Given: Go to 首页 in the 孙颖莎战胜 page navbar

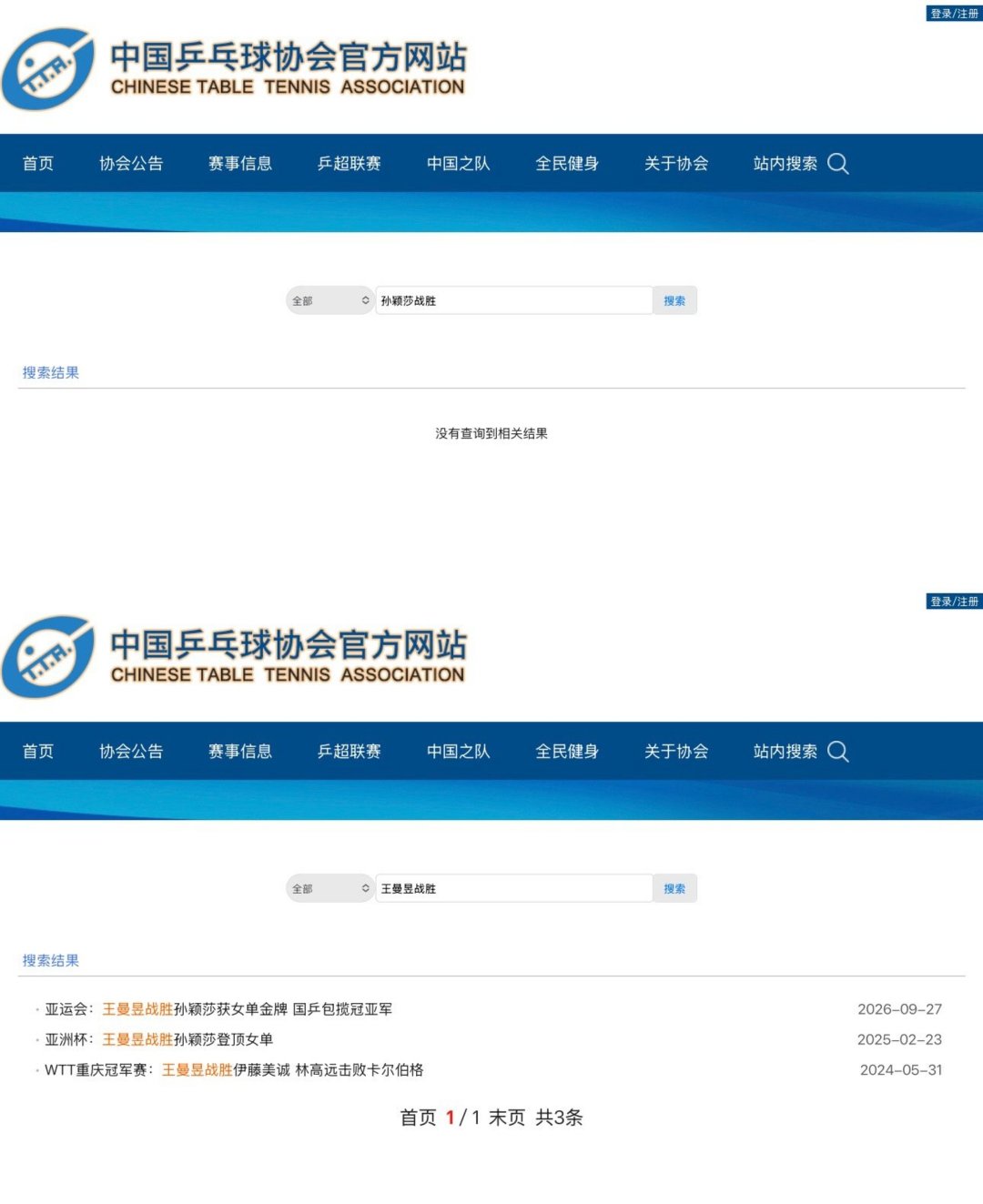Looking at the screenshot, I should tap(38, 164).
